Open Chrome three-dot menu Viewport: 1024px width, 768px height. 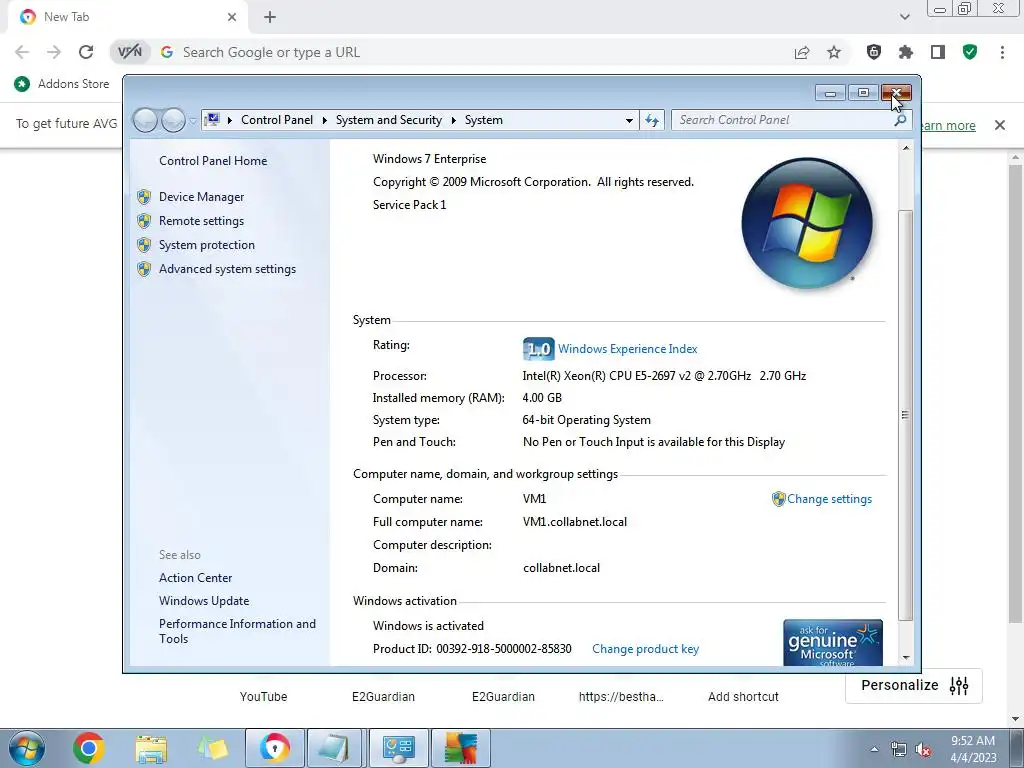coord(1002,52)
